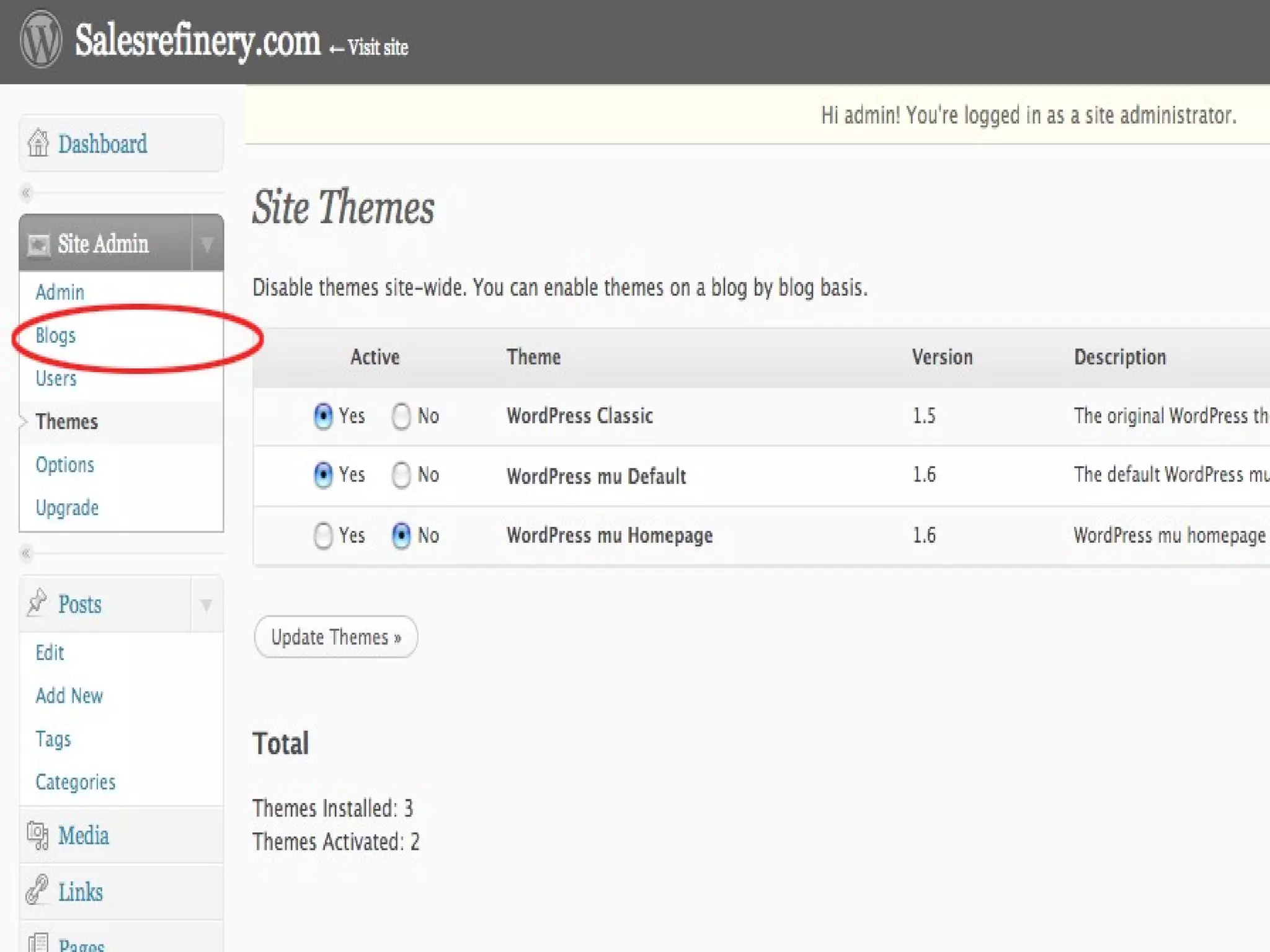1270x952 pixels.
Task: Follow the Visit site link
Action: 377,48
